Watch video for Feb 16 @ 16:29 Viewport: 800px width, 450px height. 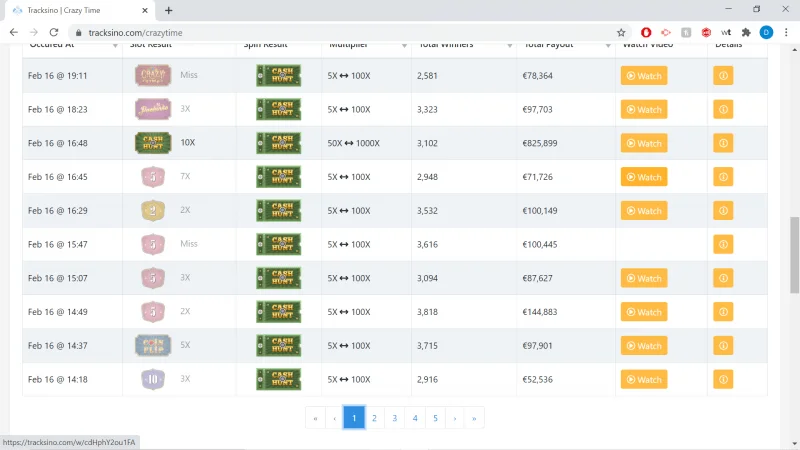(x=644, y=211)
